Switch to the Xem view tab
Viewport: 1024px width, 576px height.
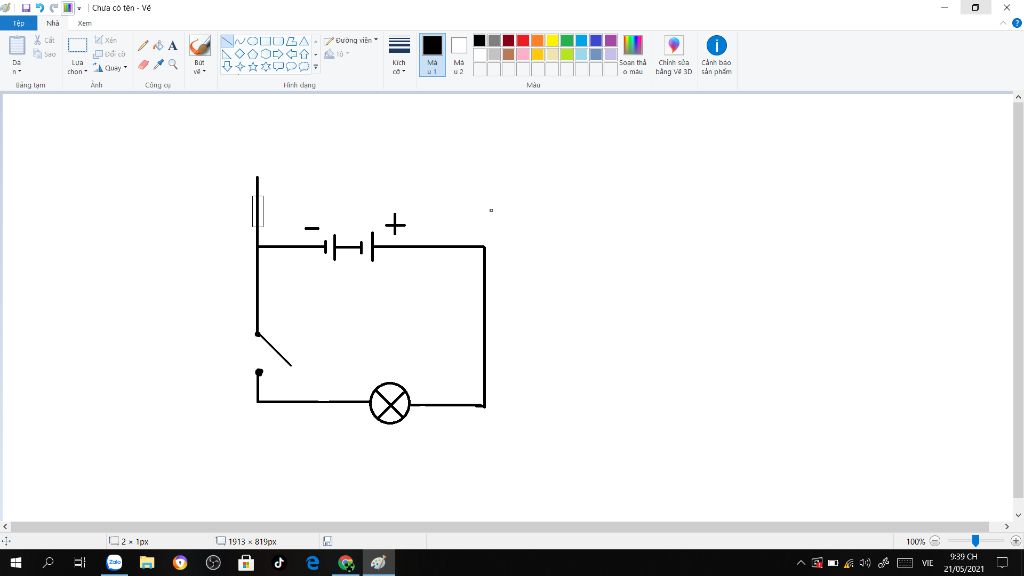pyautogui.click(x=84, y=23)
